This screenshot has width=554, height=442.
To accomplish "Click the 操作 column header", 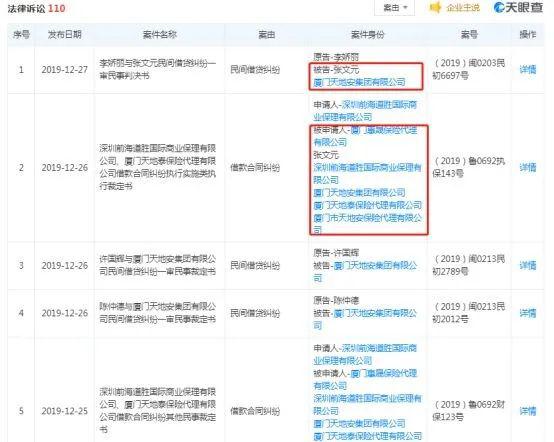I will tap(528, 35).
